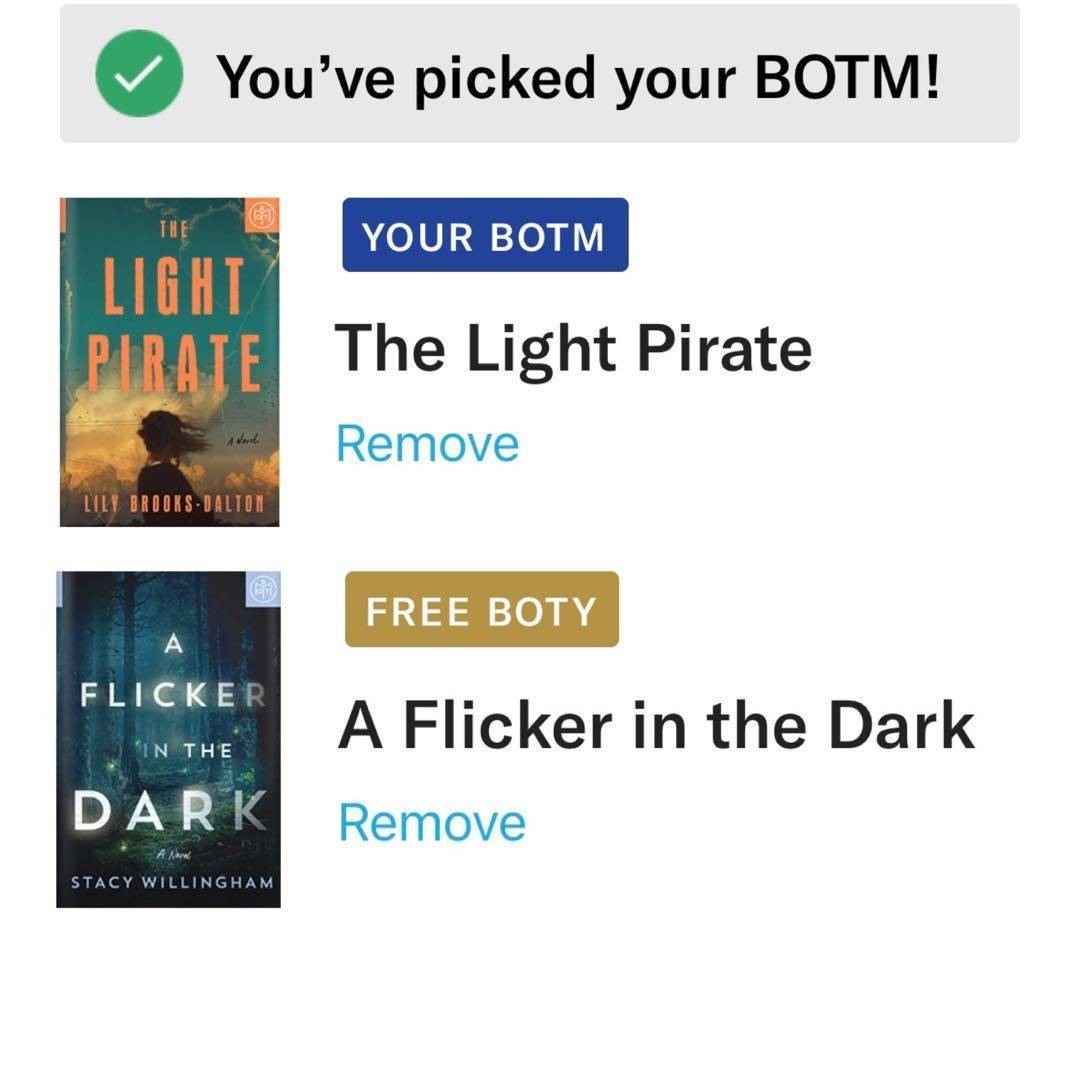Tap "IN THE" text on Flicker cover

click(x=185, y=750)
